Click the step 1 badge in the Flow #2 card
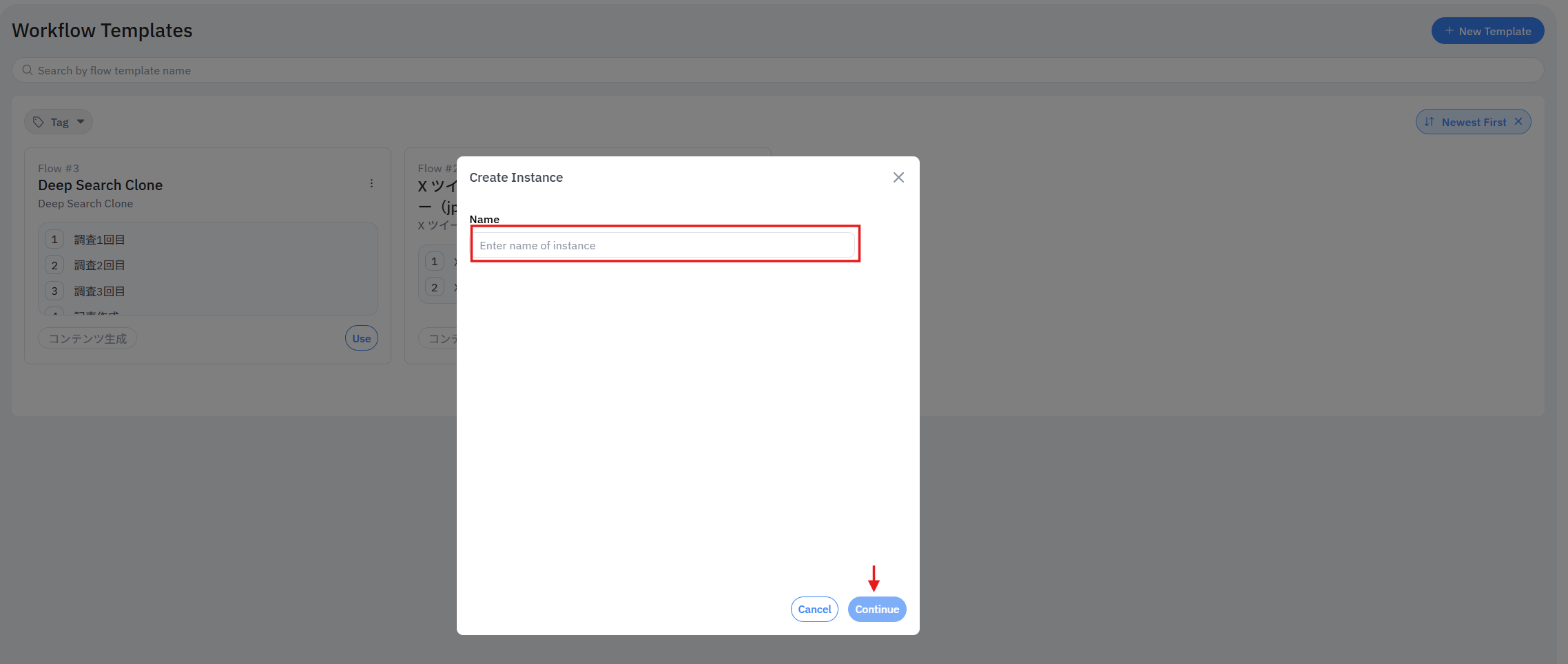The height and width of the screenshot is (664, 1568). pos(434,262)
